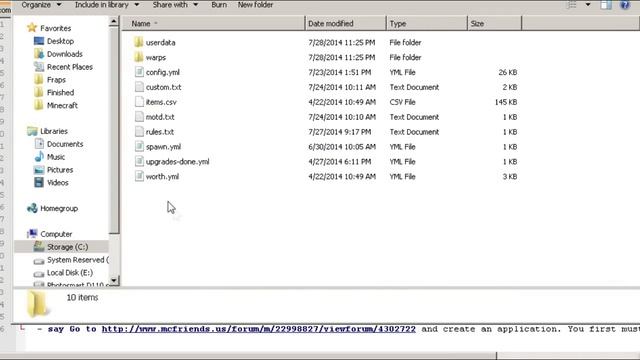Sort files by Name column
Image resolution: width=640 pixels, height=360 pixels.
pos(214,24)
